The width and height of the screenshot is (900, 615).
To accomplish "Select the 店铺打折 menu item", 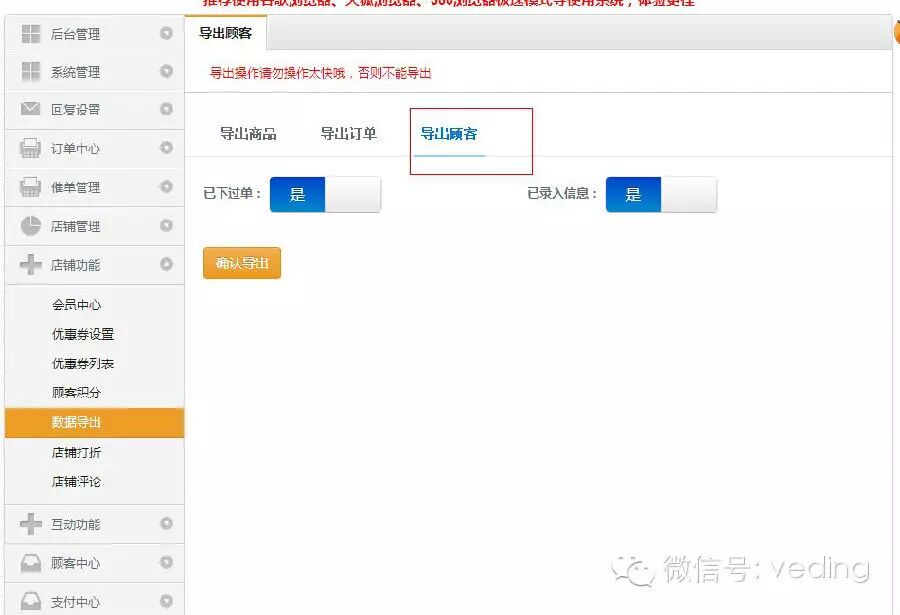I will (76, 452).
